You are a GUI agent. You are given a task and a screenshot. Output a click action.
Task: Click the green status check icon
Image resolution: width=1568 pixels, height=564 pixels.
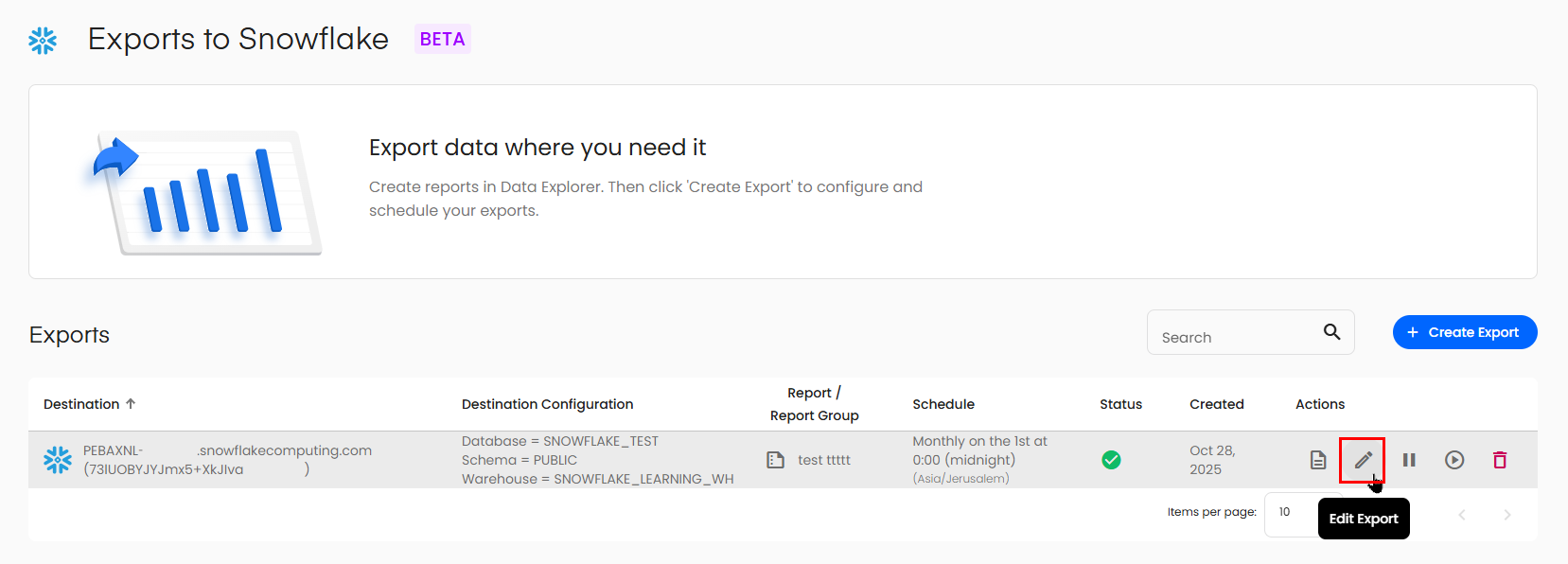(x=1111, y=460)
